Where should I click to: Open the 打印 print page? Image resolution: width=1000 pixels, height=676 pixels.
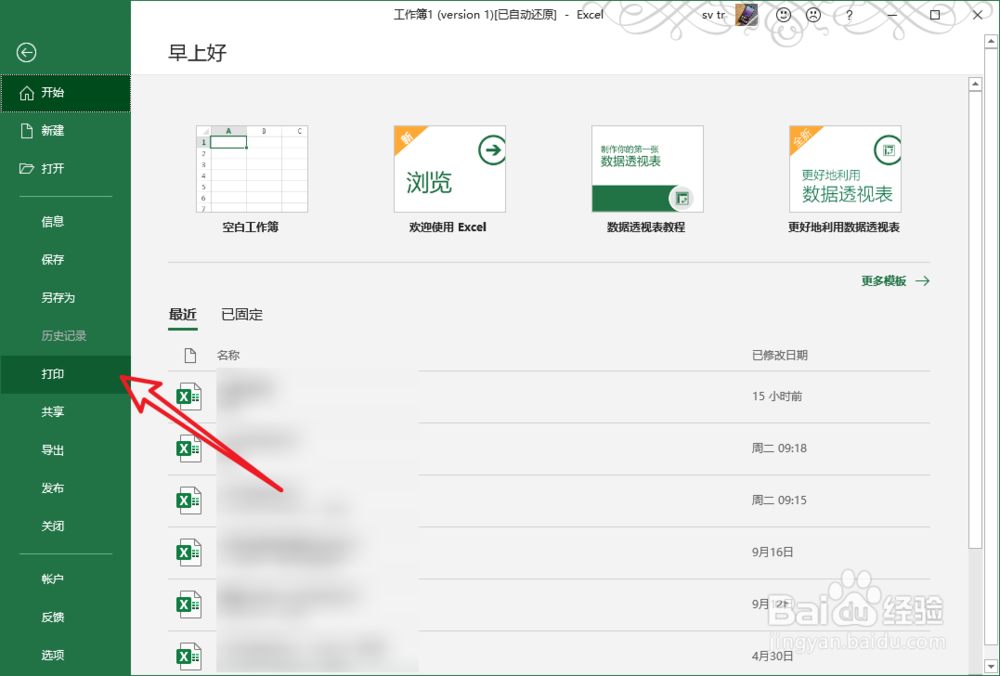tap(65, 374)
